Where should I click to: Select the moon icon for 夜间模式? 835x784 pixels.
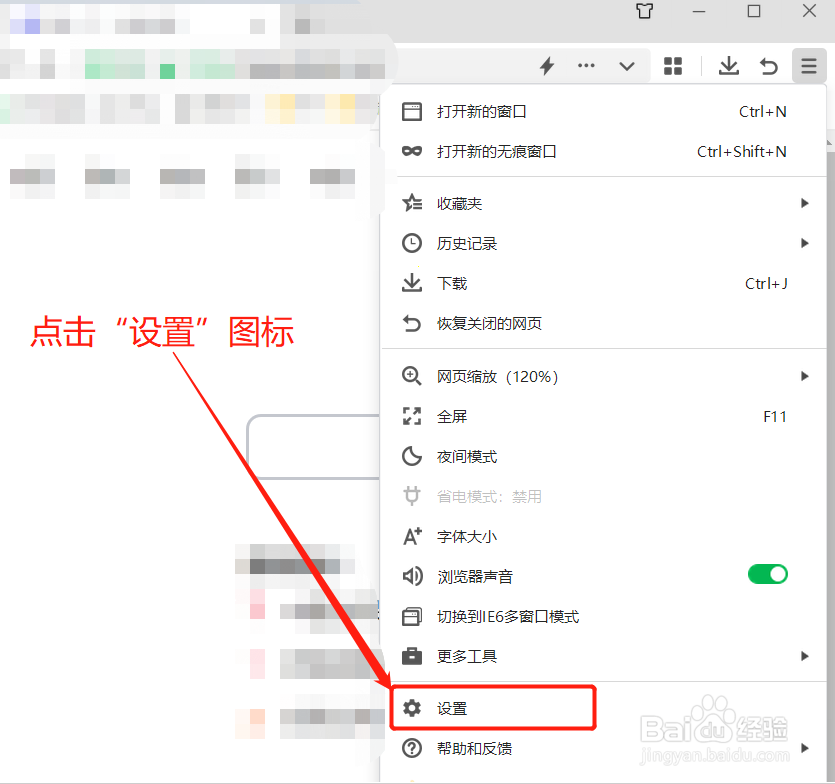412,456
